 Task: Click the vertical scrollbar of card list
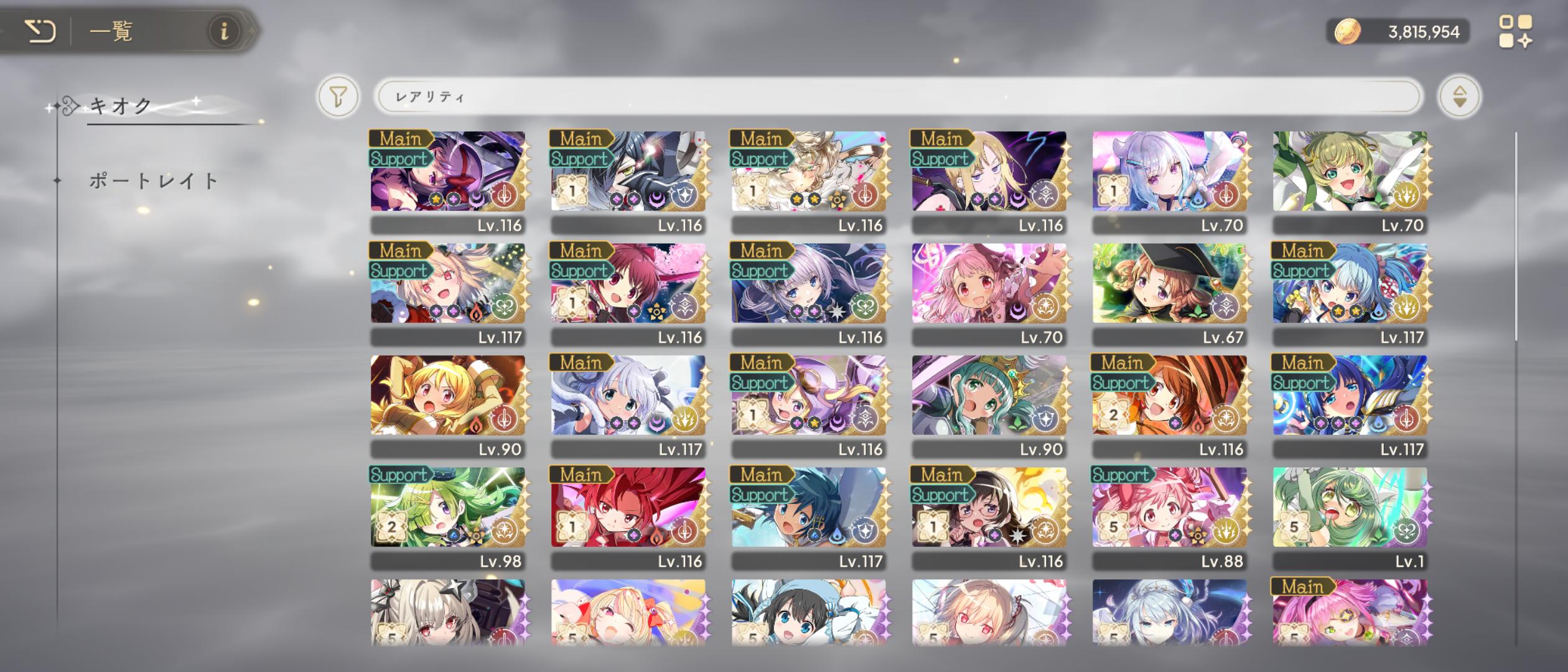point(1516,236)
